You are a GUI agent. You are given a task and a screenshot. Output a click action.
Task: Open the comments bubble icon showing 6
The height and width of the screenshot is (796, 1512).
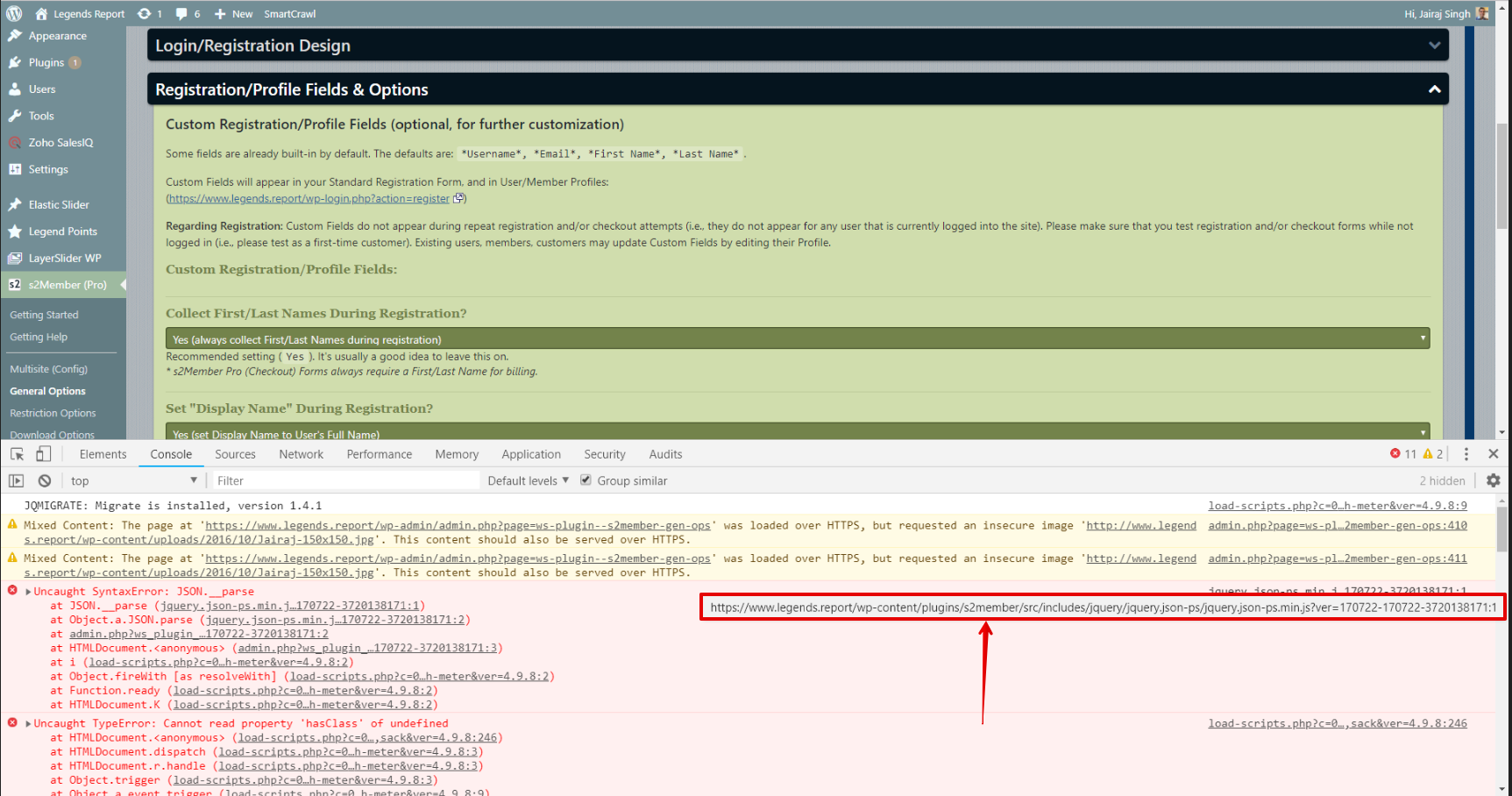coord(181,13)
